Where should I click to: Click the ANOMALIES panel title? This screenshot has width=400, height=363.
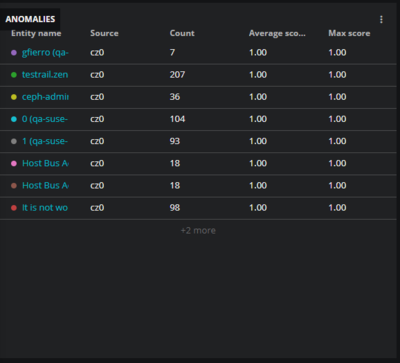click(x=30, y=19)
